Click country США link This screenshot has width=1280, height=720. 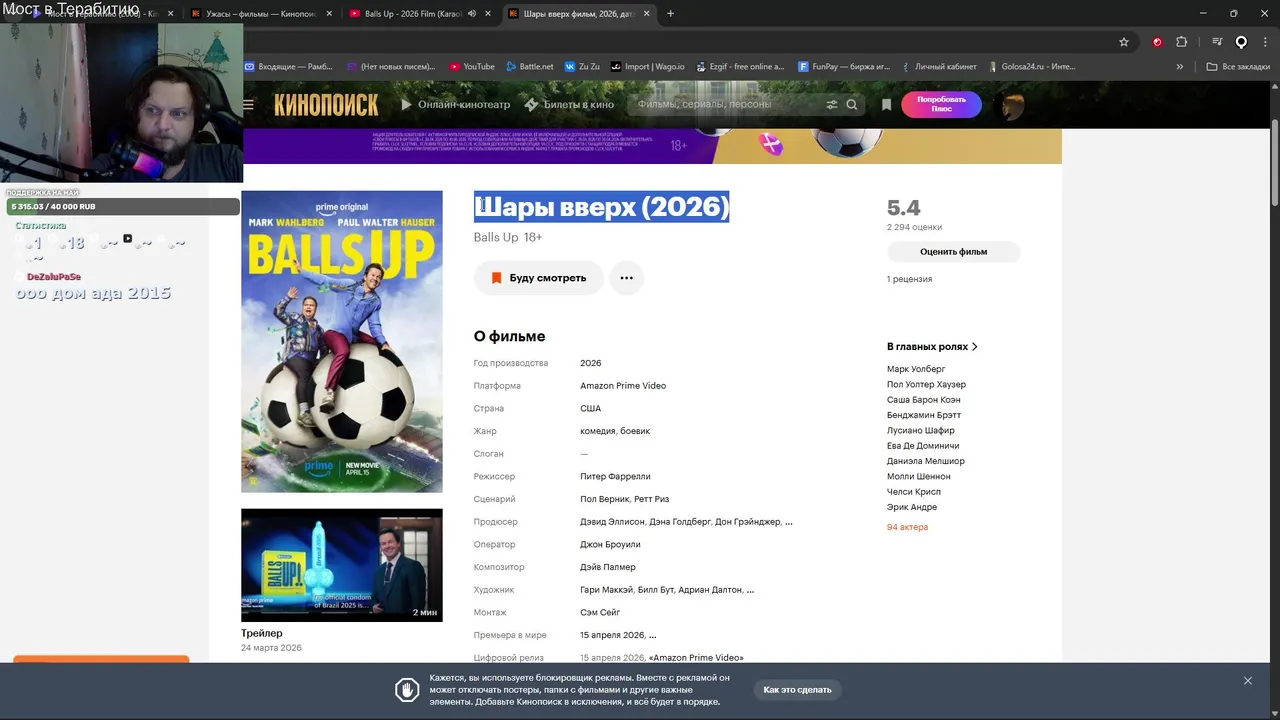[590, 409]
